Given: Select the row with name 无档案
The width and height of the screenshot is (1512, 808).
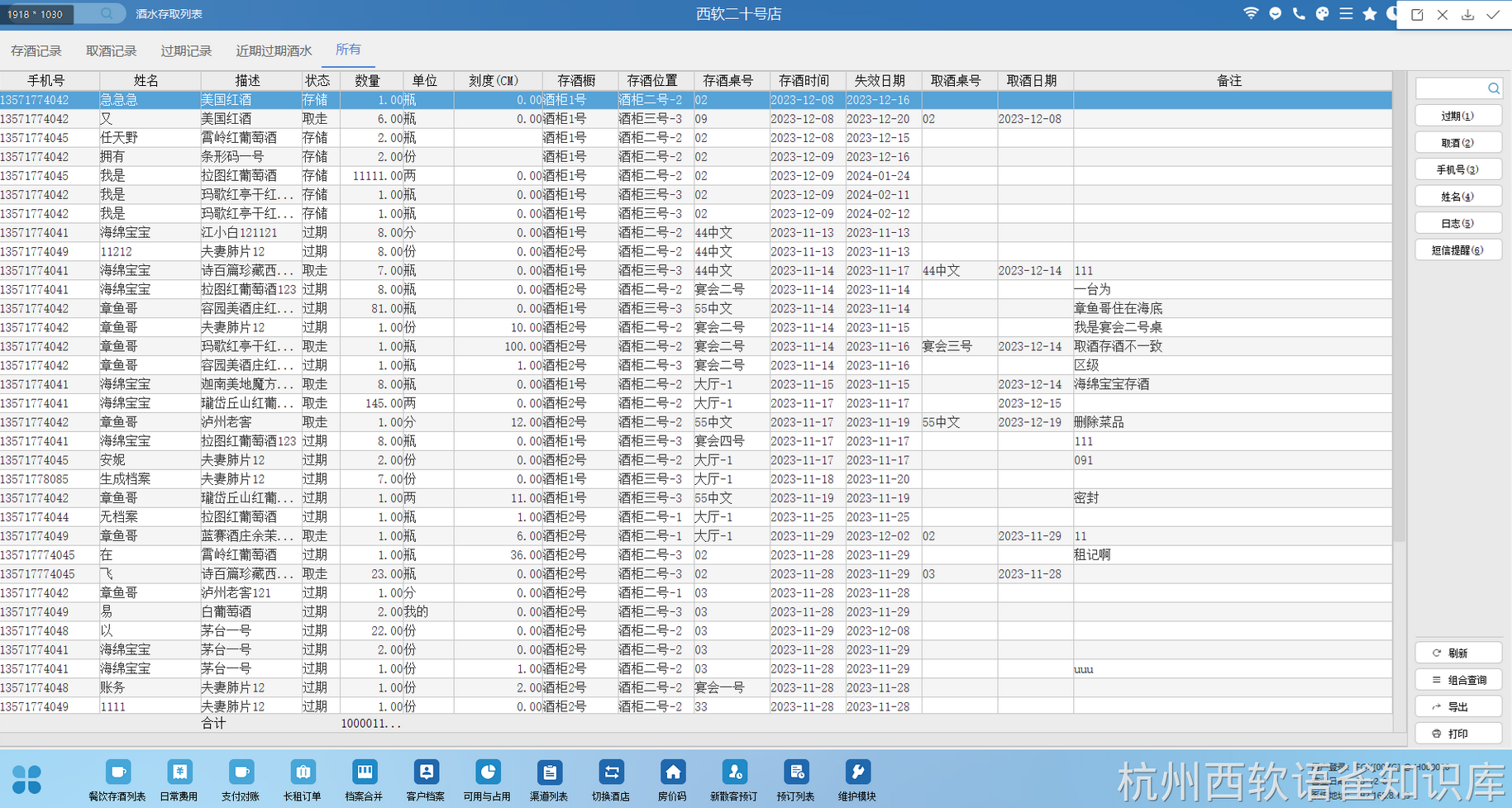Looking at the screenshot, I should [x=696, y=517].
